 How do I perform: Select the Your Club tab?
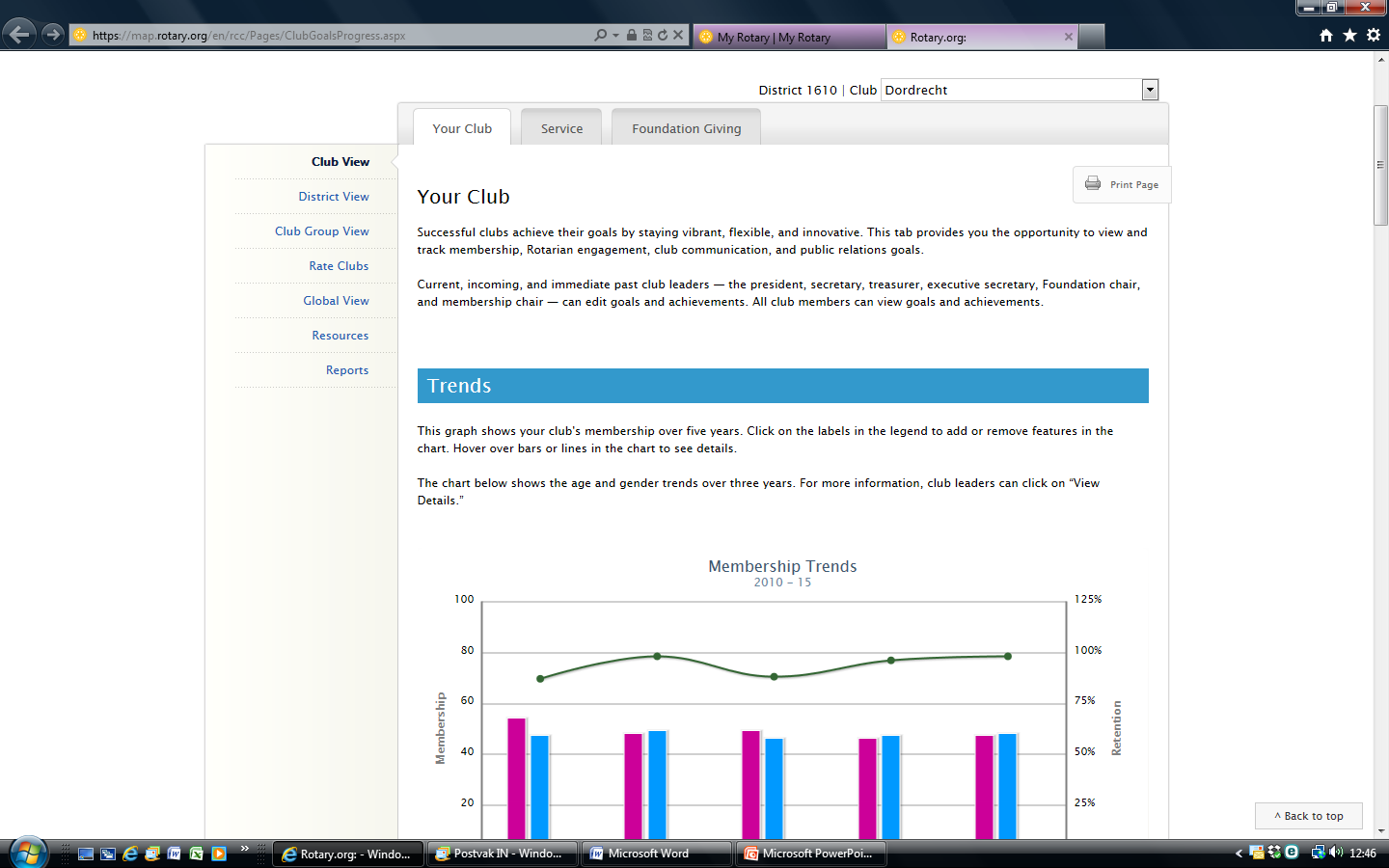point(462,128)
